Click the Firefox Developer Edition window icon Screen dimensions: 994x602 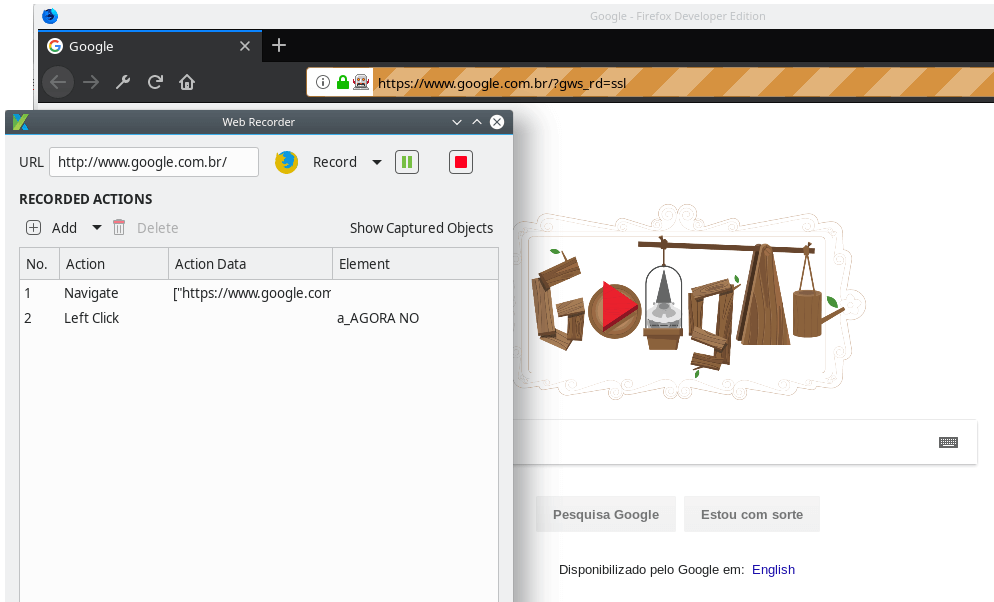[50, 16]
